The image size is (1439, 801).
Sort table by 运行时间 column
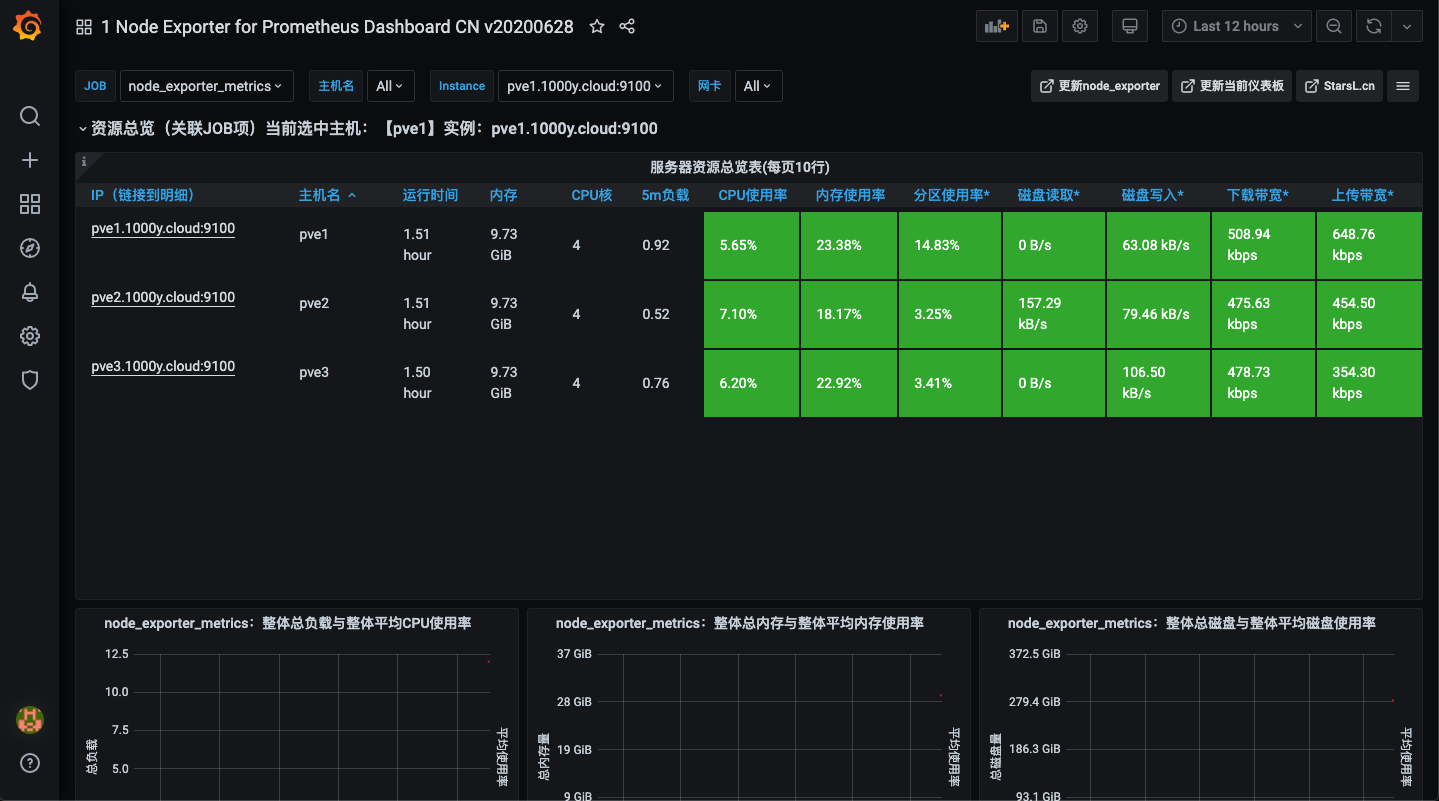pos(431,195)
